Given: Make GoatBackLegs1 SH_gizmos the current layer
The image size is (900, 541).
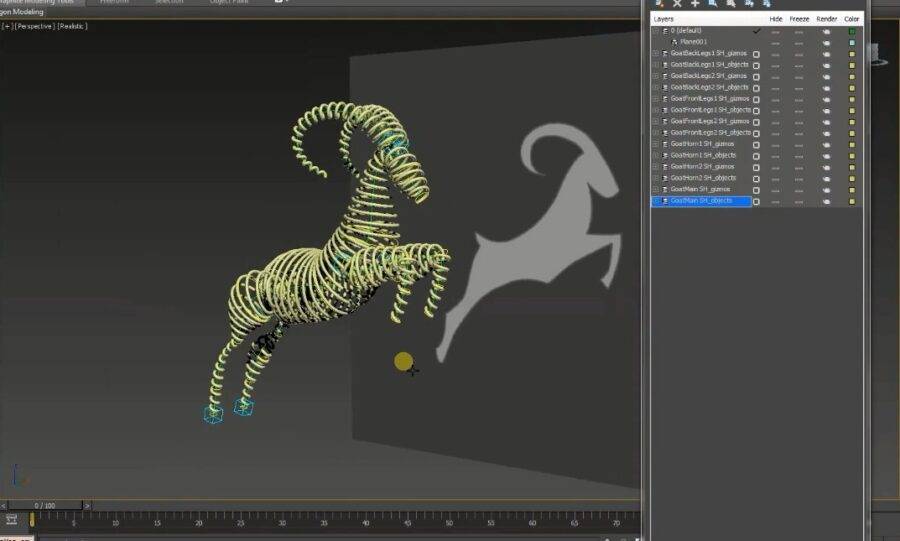Looking at the screenshot, I should coord(756,54).
